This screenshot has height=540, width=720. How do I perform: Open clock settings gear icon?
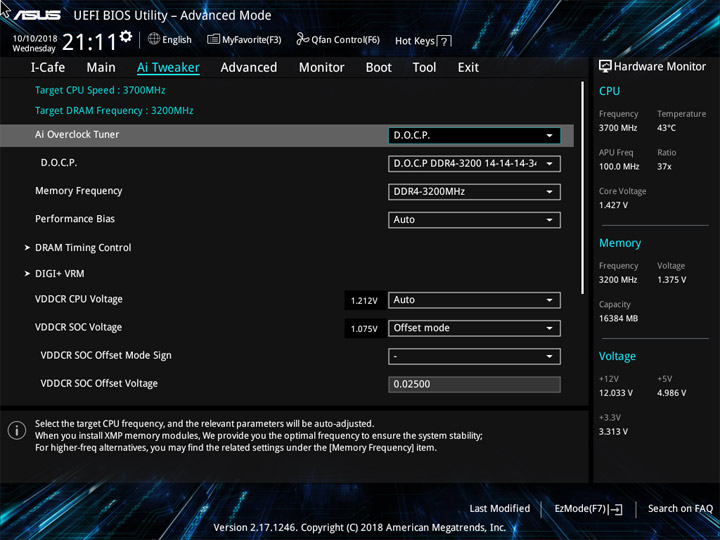(x=126, y=36)
